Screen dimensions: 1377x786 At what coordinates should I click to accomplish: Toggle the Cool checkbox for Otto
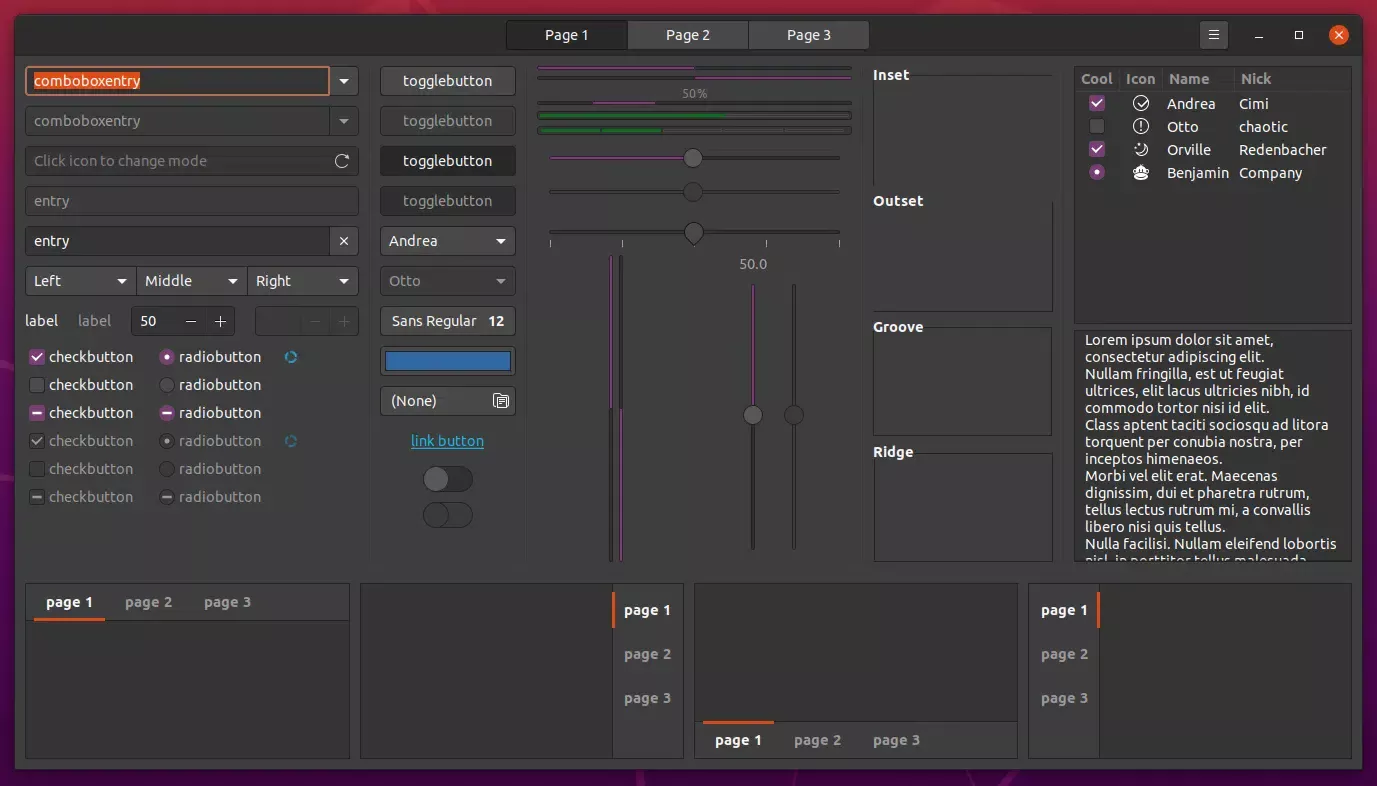[x=1097, y=127]
